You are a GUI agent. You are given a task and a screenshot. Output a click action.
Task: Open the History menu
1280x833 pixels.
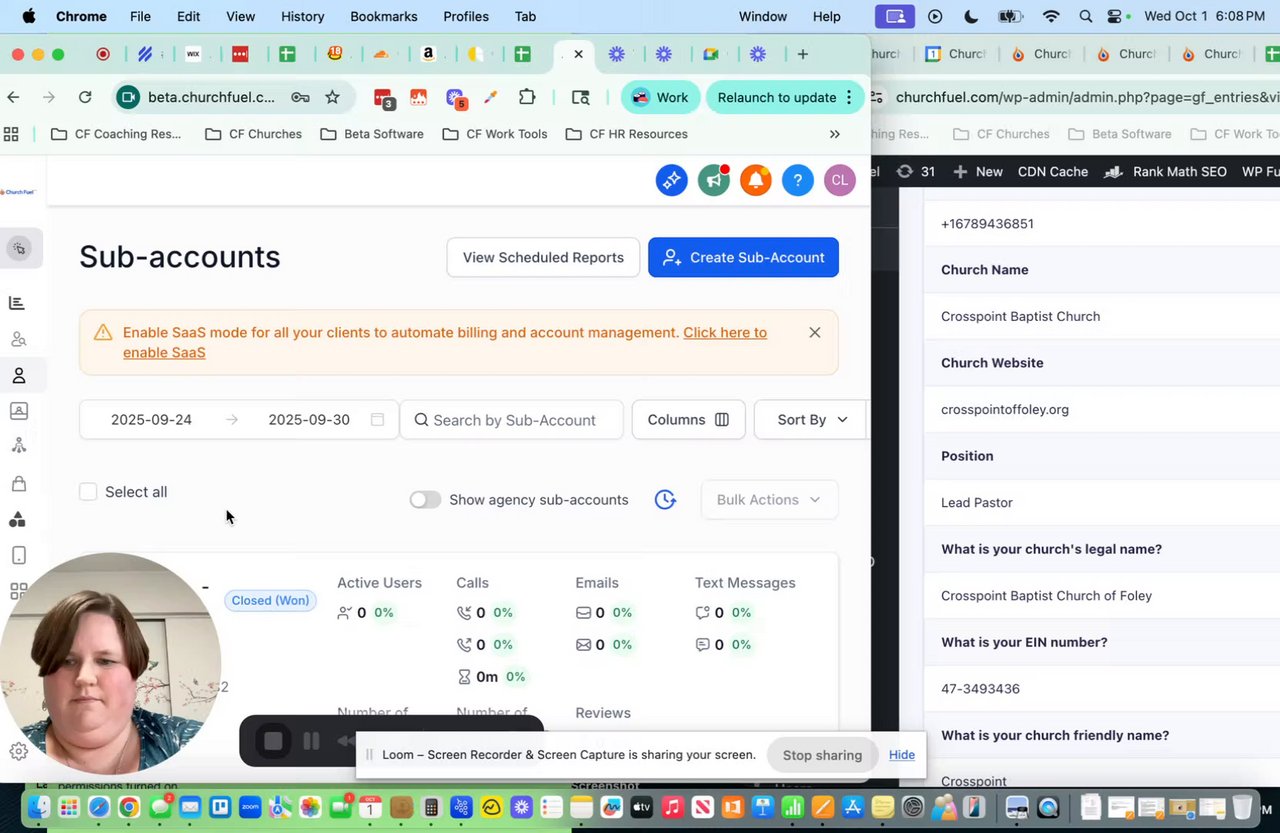(x=302, y=16)
